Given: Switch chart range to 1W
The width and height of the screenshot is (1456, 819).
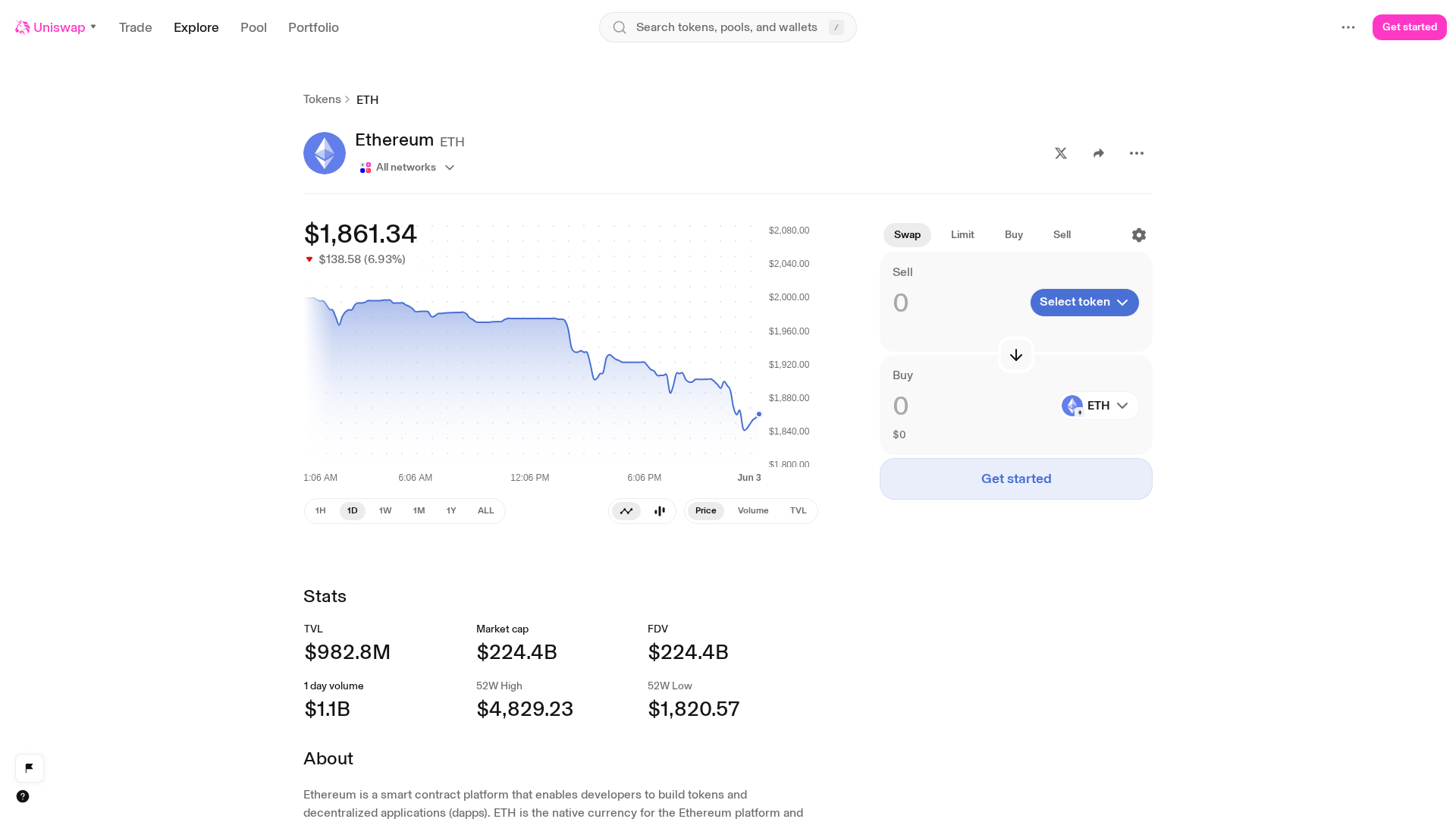Looking at the screenshot, I should point(385,511).
